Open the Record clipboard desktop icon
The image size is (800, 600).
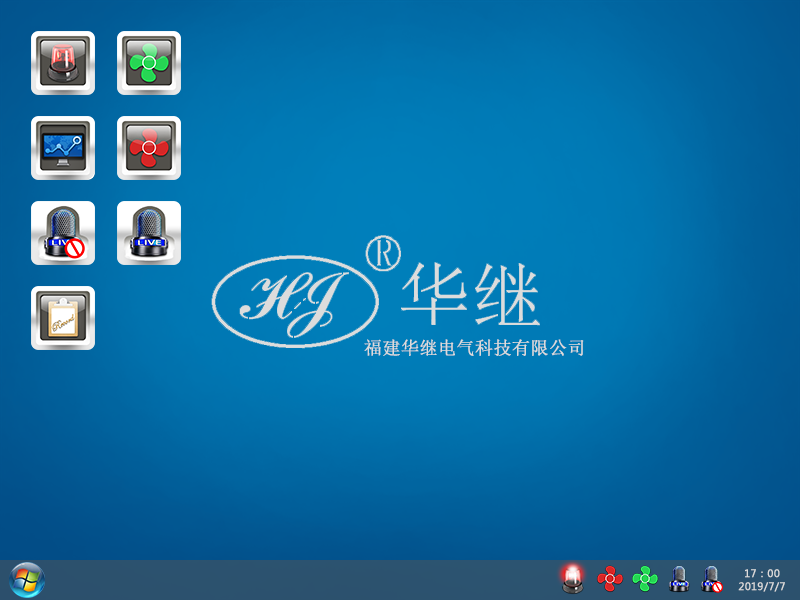tap(63, 318)
